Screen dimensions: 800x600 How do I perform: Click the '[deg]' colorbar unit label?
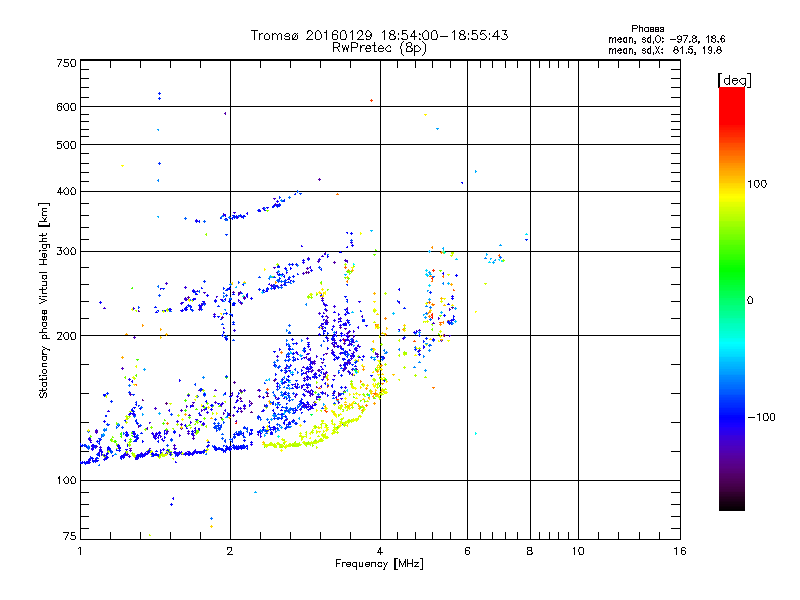tap(734, 80)
